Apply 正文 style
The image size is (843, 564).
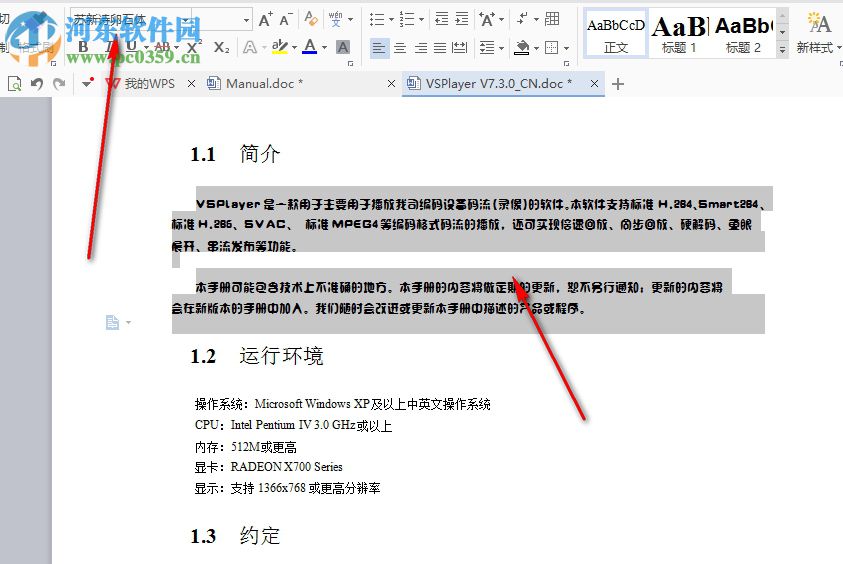point(616,33)
